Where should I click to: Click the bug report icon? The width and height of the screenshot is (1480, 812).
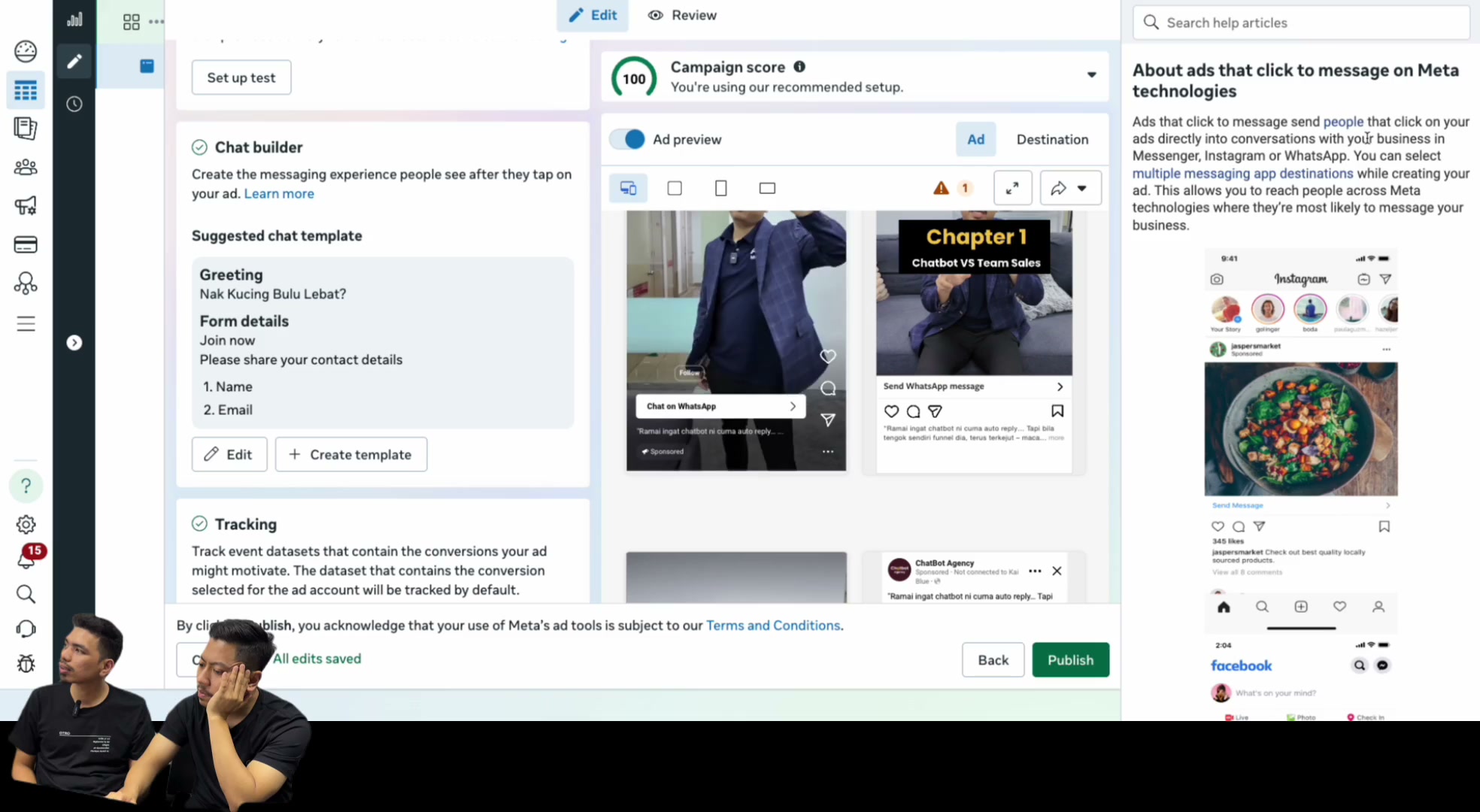[x=26, y=663]
